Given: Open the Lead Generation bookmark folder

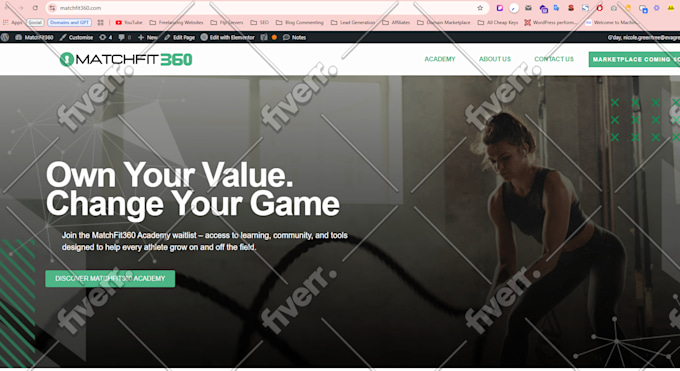Looking at the screenshot, I should point(353,22).
